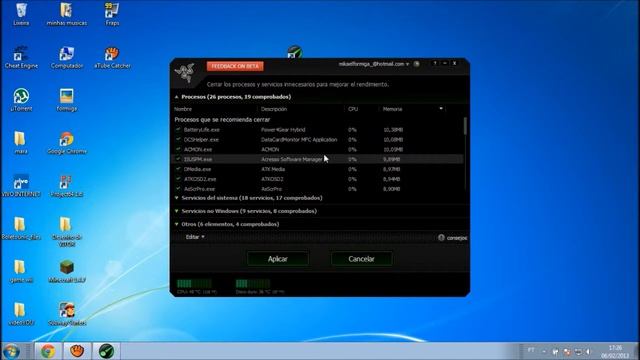This screenshot has width=640, height=360.
Task: Launch Cheat Engine from the desktop
Action: [21, 57]
